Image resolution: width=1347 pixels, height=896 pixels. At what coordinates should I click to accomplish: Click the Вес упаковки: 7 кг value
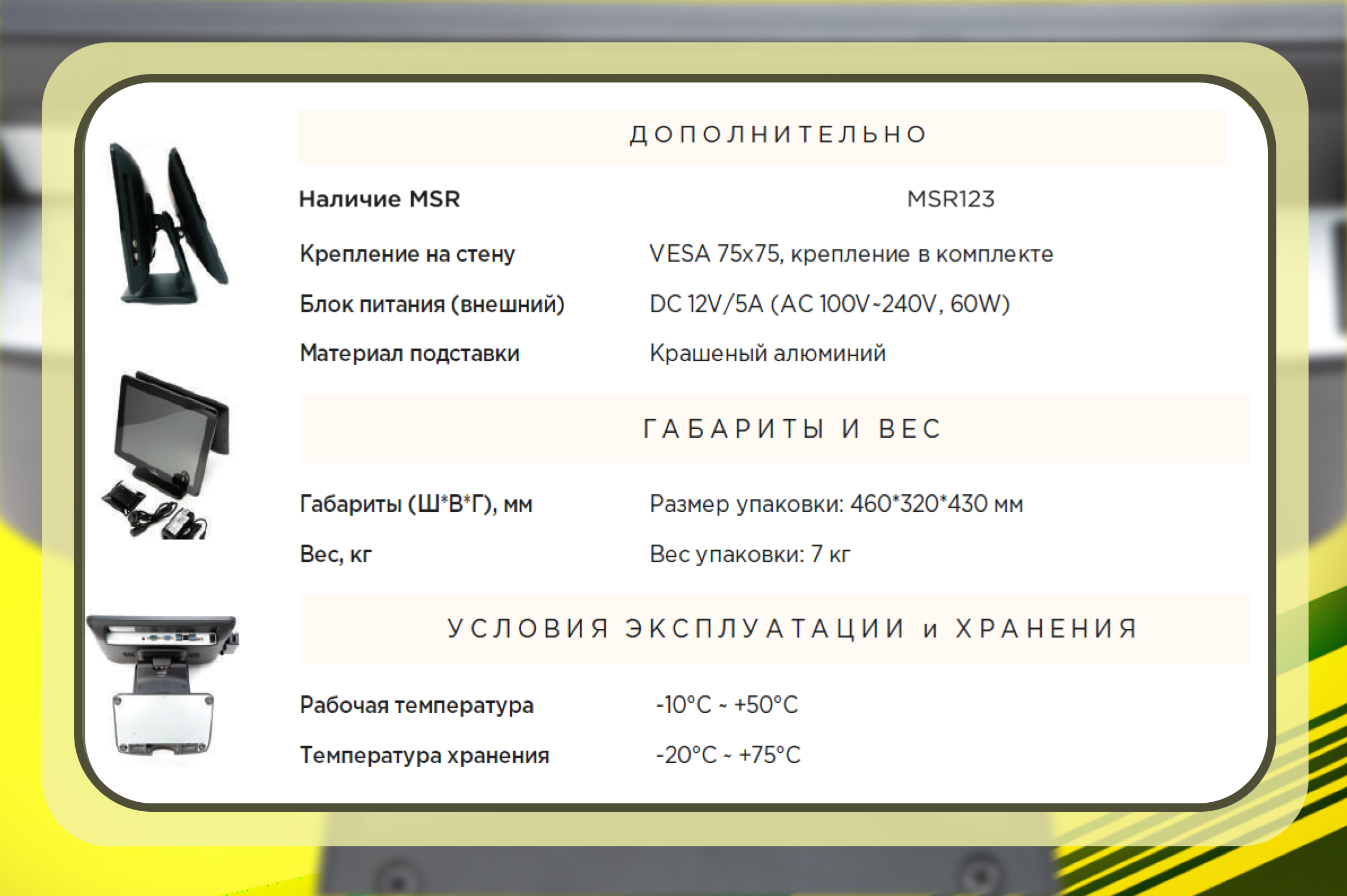pos(750,555)
